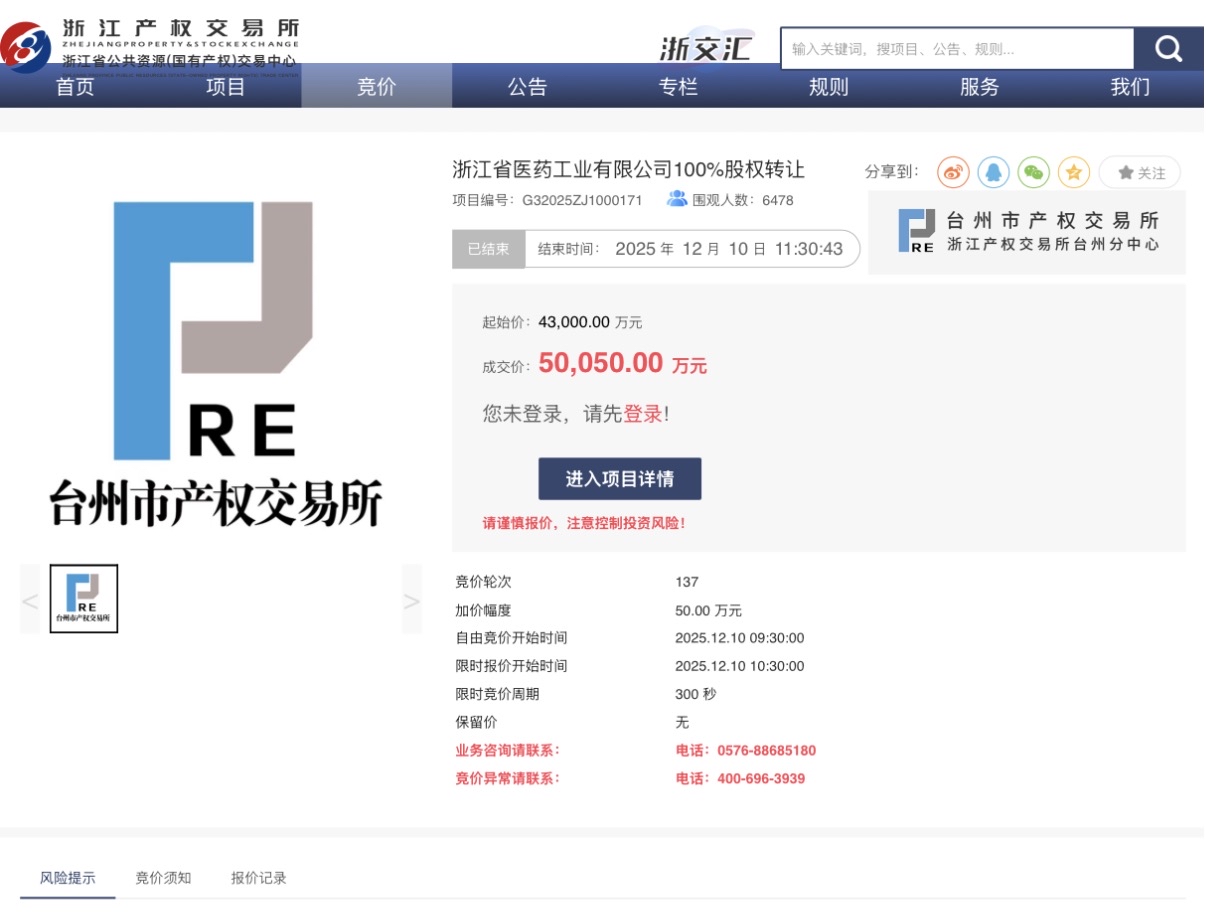This screenshot has height=920, width=1206.
Task: Click the search magnifier icon
Action: click(x=1168, y=48)
